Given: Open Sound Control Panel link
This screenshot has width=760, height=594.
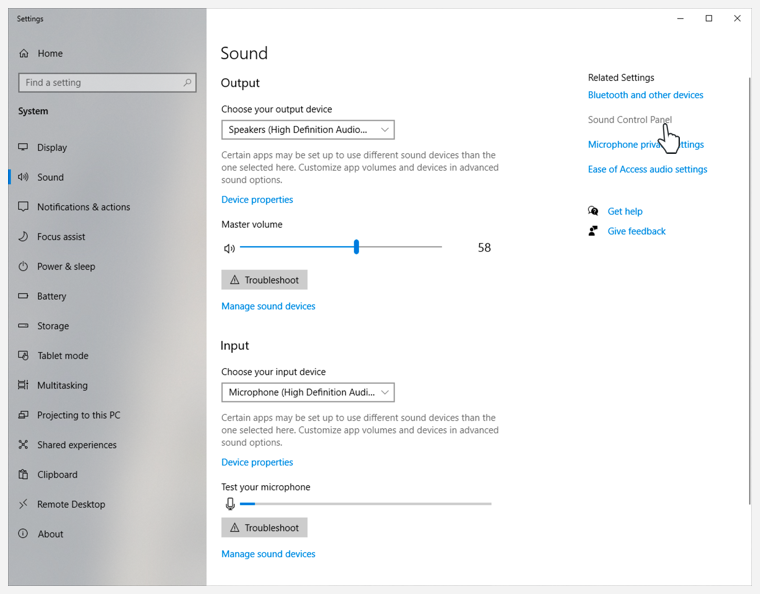Looking at the screenshot, I should [x=630, y=120].
